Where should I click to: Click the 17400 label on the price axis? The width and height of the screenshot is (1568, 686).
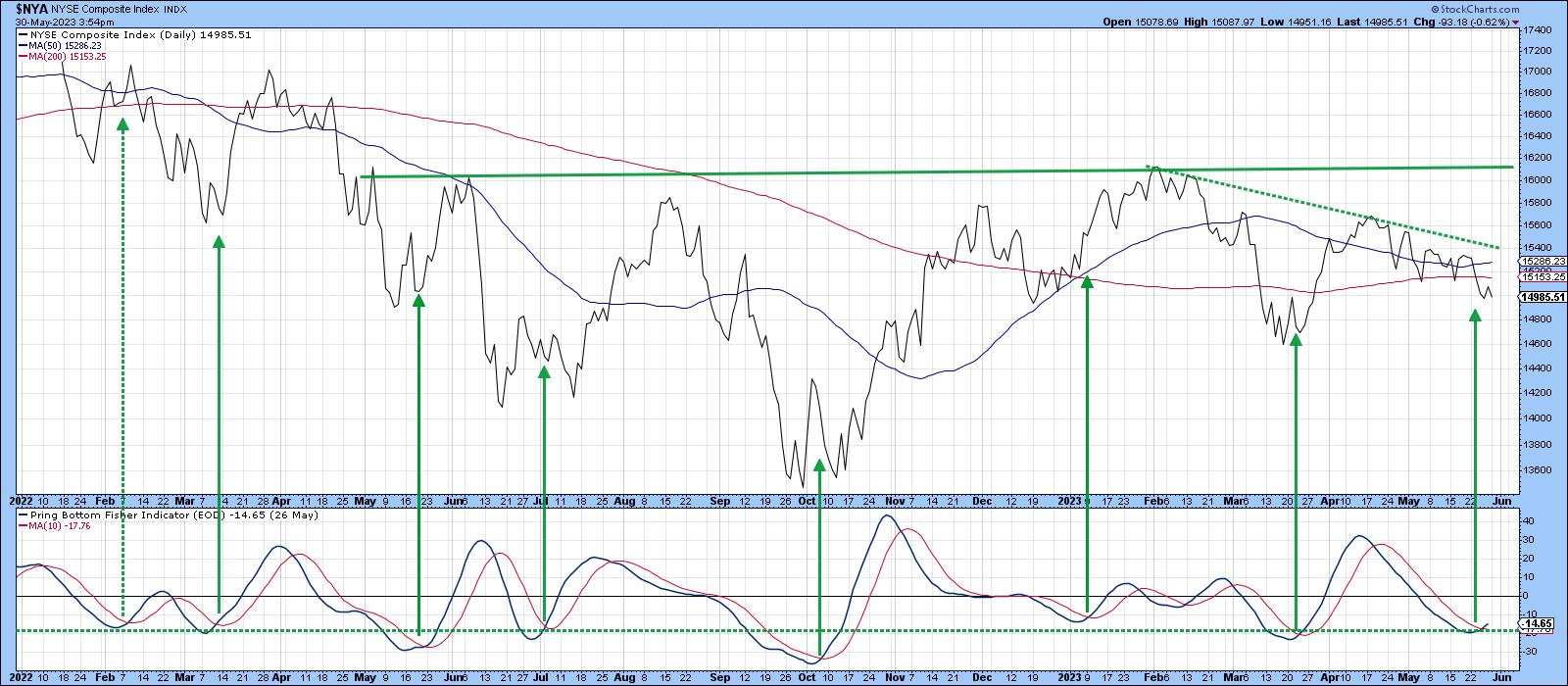pos(1536,30)
